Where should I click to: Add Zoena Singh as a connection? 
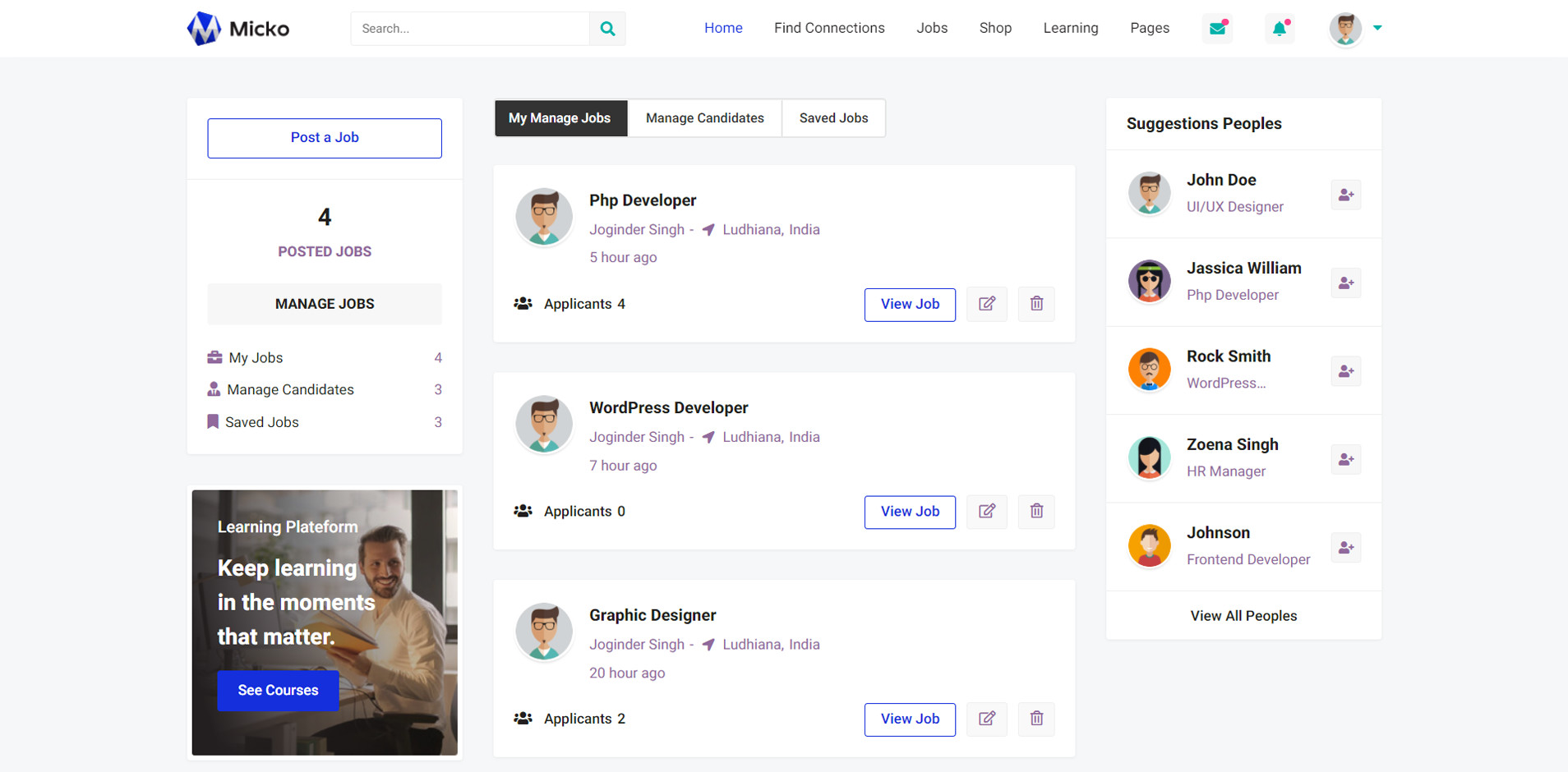click(x=1345, y=459)
